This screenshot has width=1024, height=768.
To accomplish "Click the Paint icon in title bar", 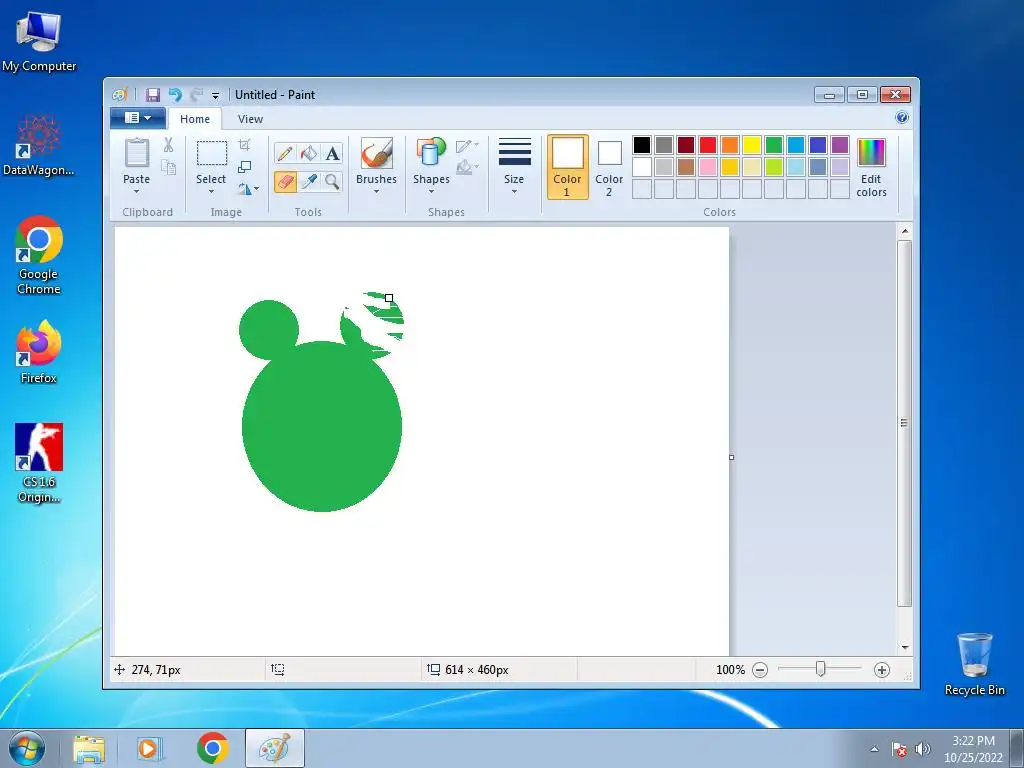I will (120, 95).
